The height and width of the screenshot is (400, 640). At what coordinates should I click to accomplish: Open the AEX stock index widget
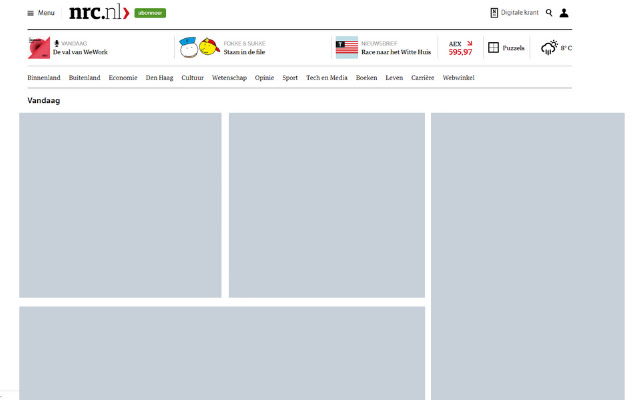point(460,48)
